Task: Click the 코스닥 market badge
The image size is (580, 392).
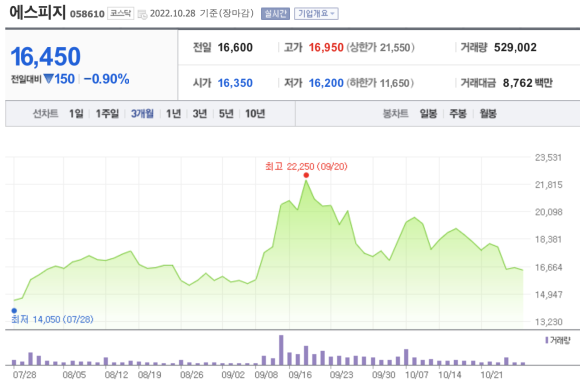Action: 121,13
